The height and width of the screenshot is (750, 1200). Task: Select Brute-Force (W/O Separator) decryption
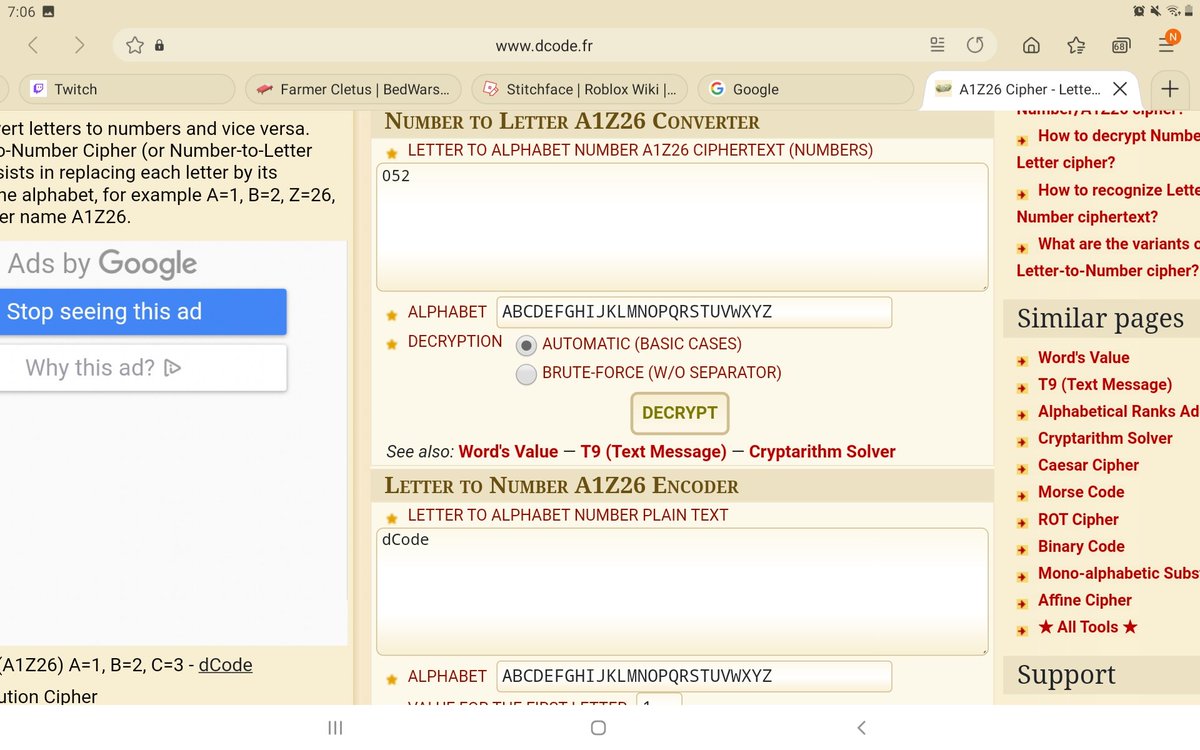pos(526,374)
